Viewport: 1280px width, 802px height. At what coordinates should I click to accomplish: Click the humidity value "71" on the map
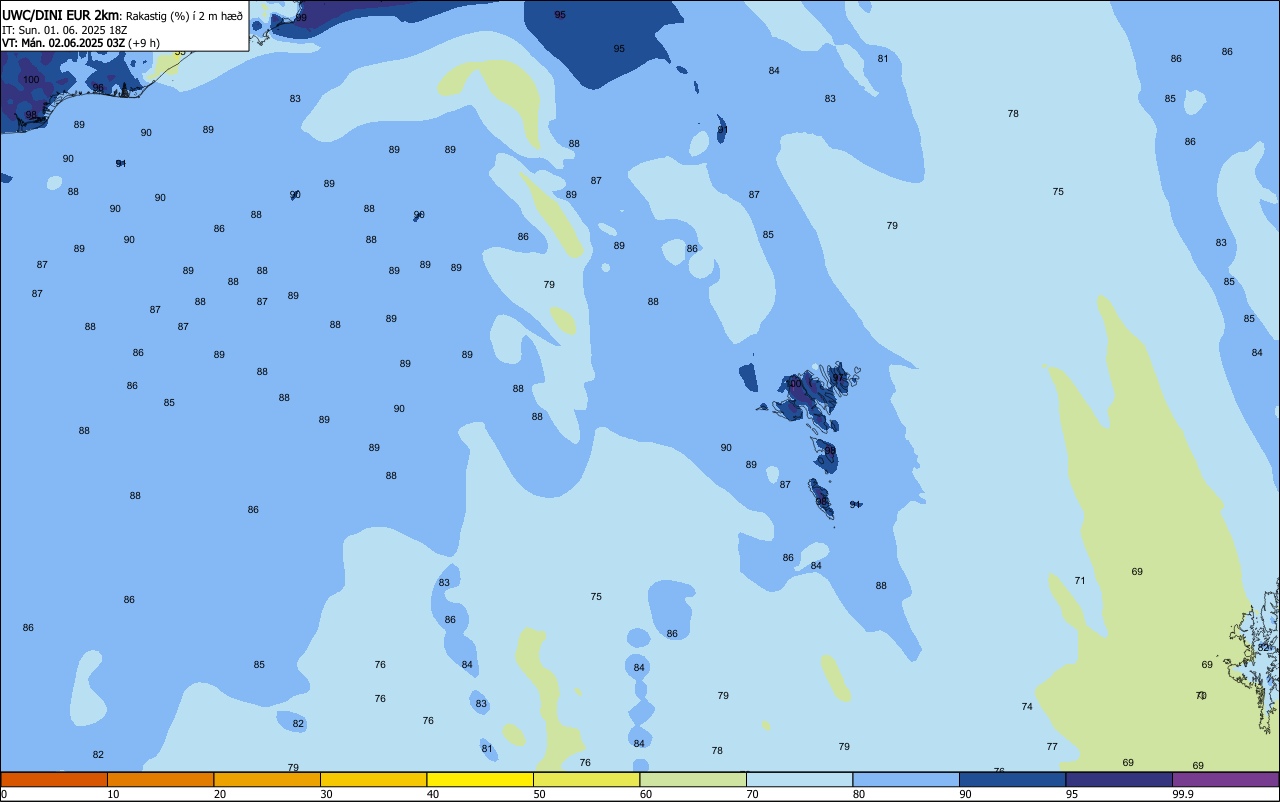click(1080, 580)
